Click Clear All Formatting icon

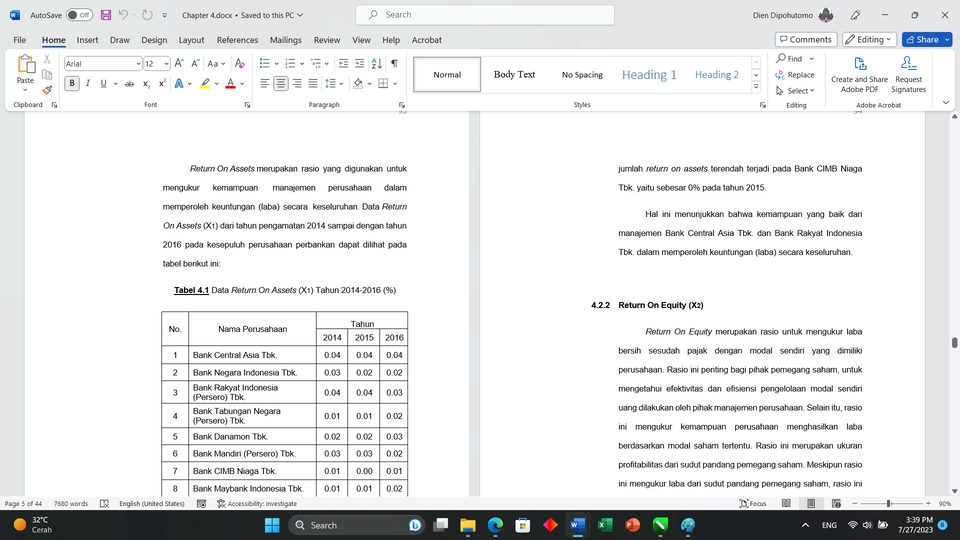point(240,64)
